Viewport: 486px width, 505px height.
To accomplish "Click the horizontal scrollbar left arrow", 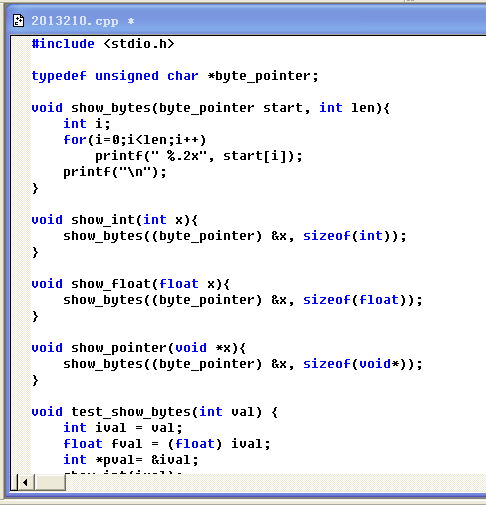I will [25, 482].
